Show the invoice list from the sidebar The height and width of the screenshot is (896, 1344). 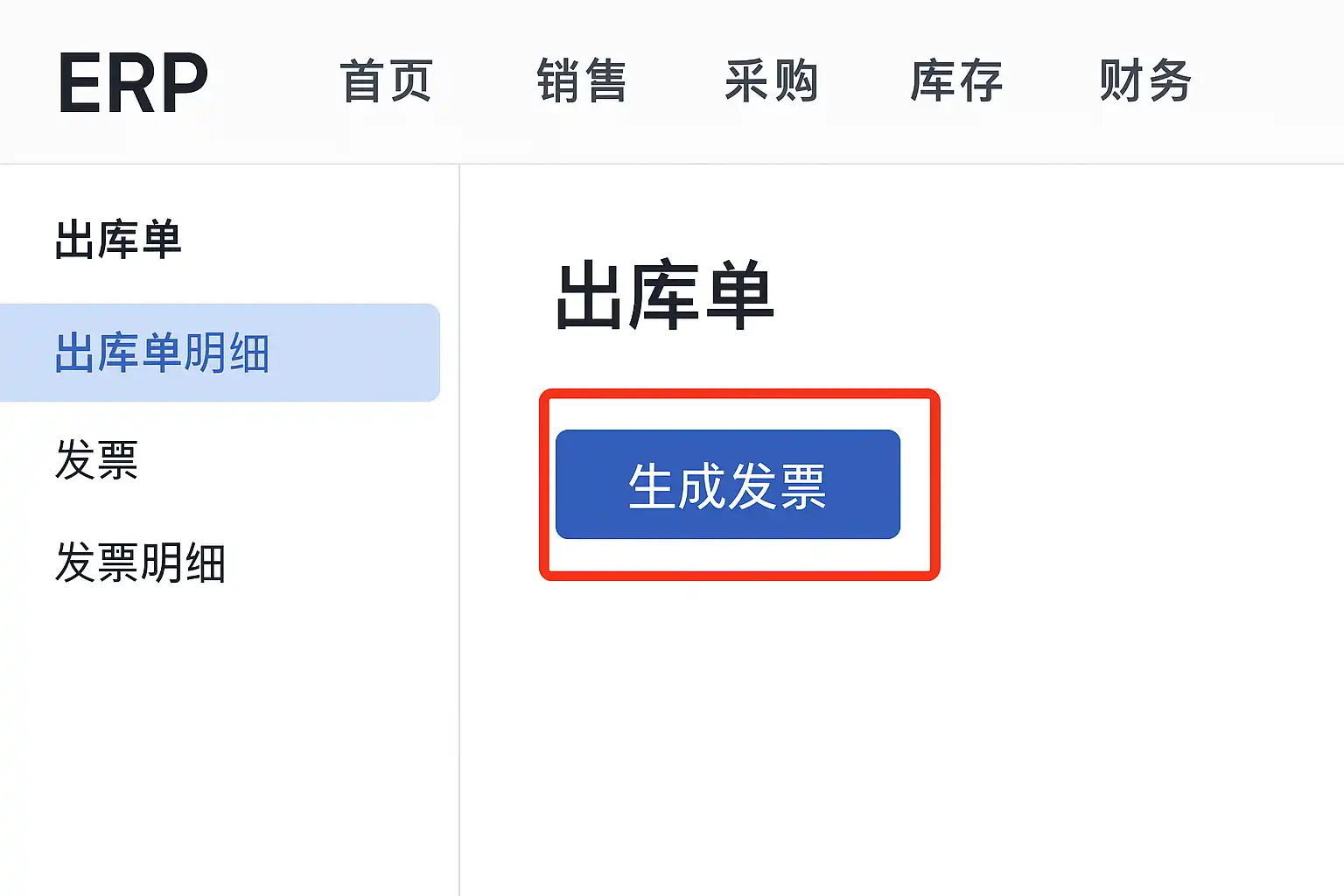click(97, 459)
